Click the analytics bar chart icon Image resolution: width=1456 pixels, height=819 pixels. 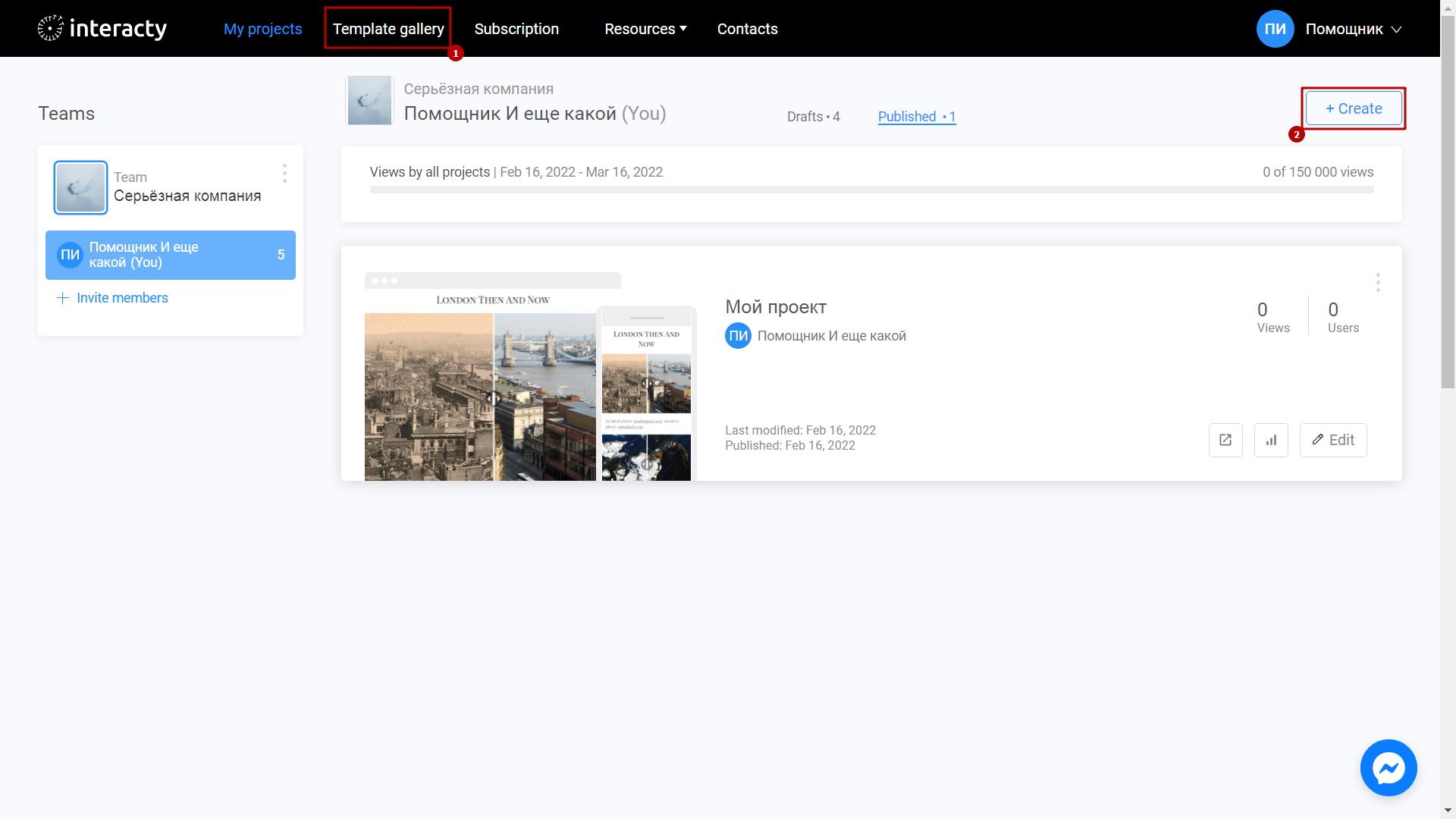coord(1271,440)
